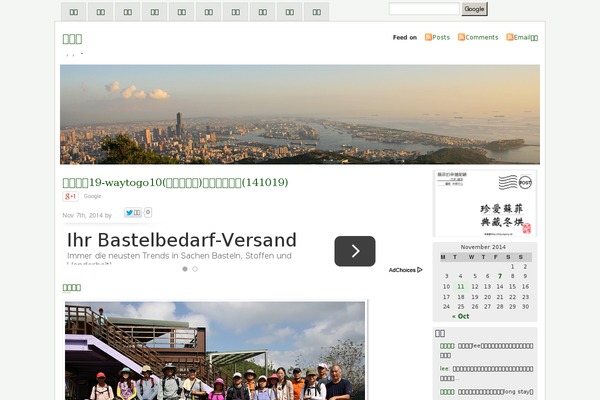Click calendar date 15
This screenshot has height=400, width=600.
[x=512, y=286]
